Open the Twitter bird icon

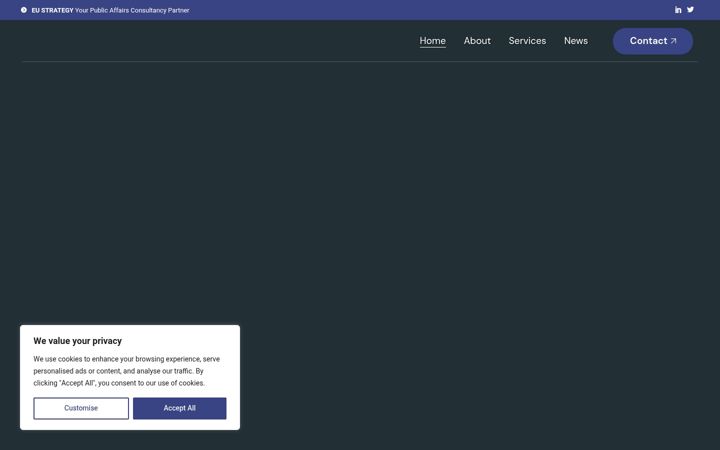[x=690, y=10]
